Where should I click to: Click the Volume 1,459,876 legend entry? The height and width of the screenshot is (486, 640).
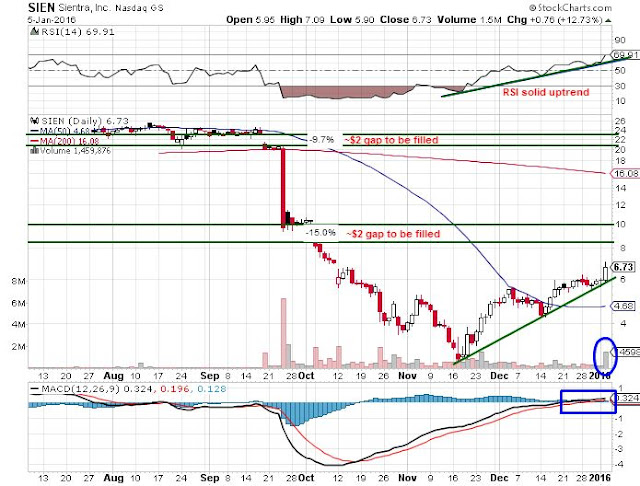(x=75, y=151)
